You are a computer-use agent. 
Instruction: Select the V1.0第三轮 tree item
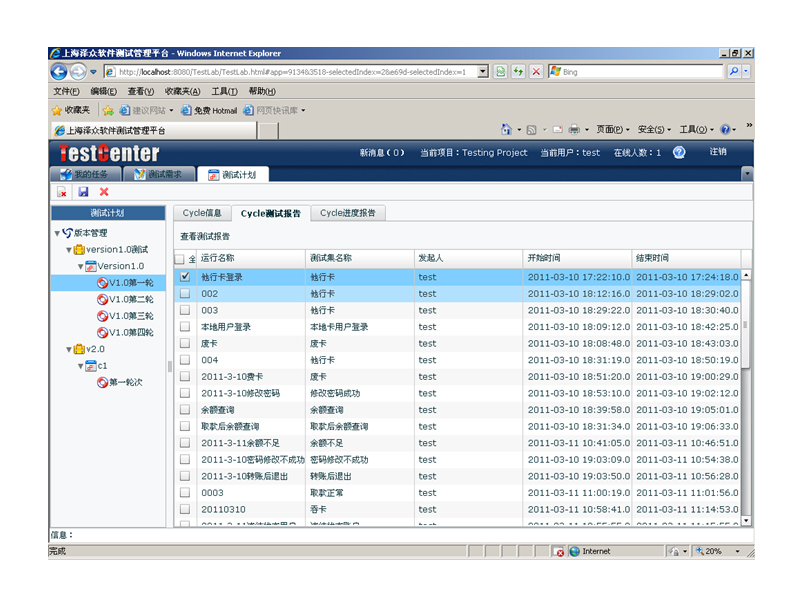(x=130, y=315)
